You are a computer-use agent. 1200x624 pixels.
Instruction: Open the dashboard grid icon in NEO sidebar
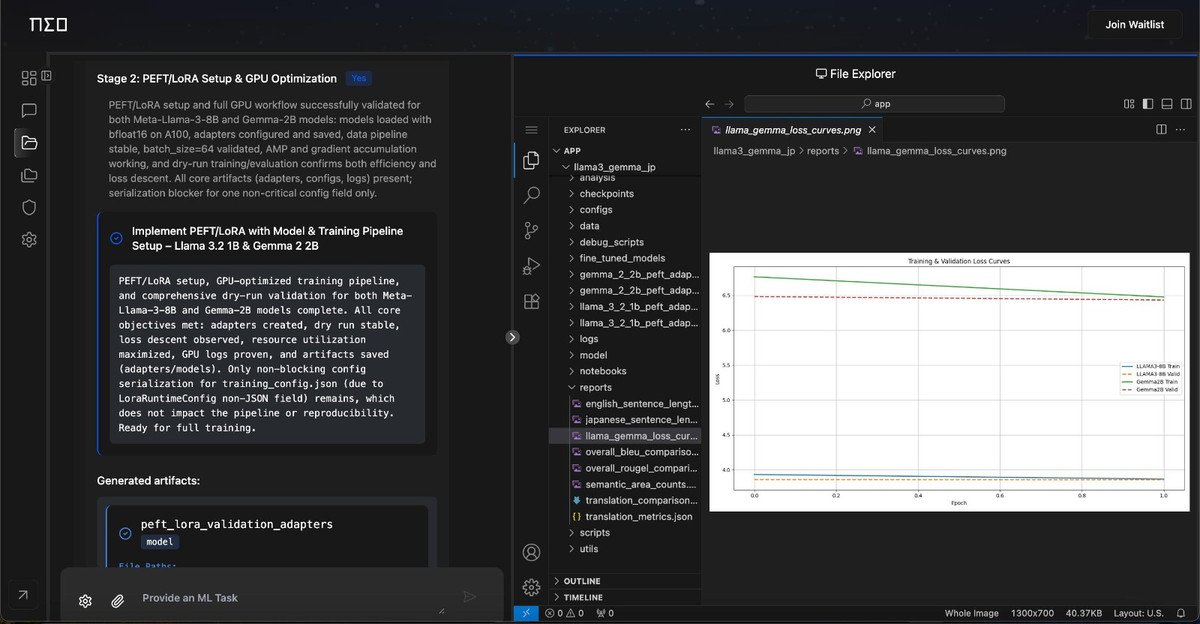(29, 78)
